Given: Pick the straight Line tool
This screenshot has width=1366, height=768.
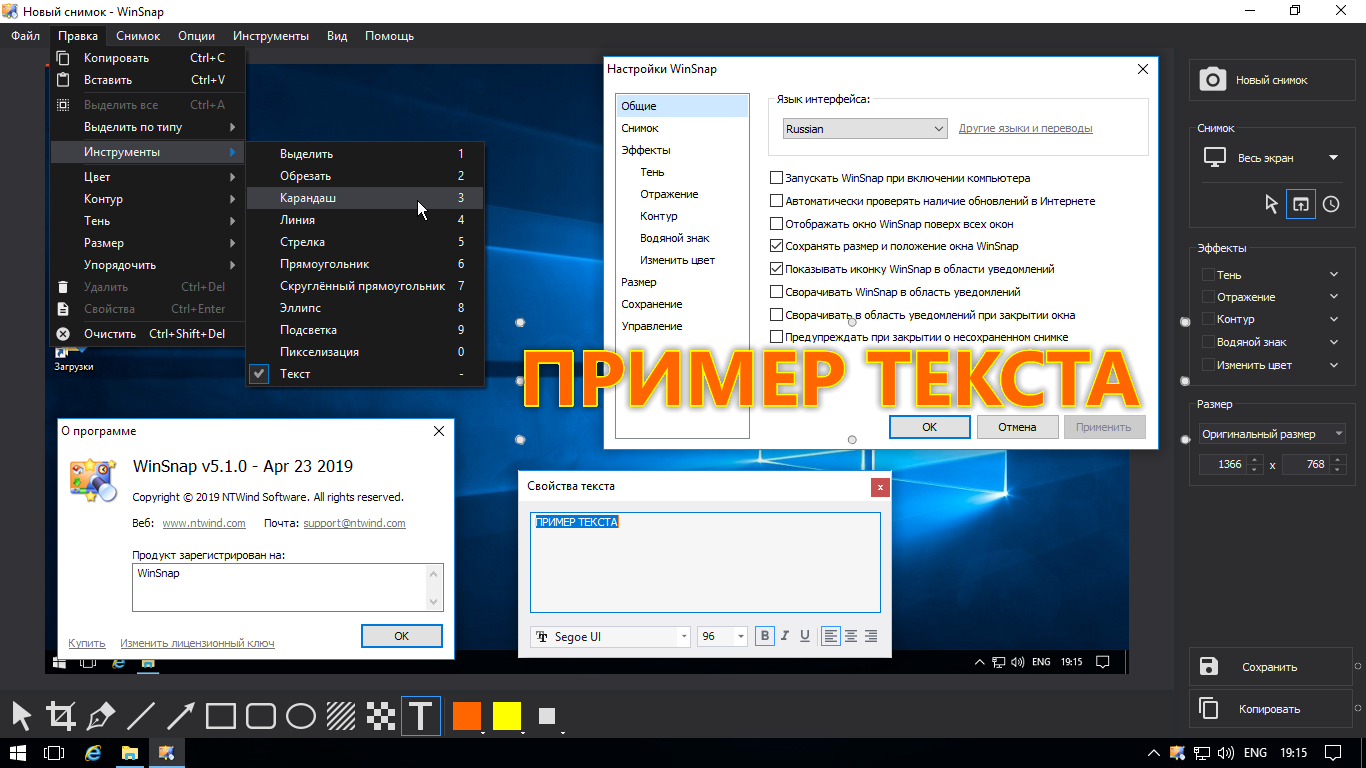Looking at the screenshot, I should point(141,716).
